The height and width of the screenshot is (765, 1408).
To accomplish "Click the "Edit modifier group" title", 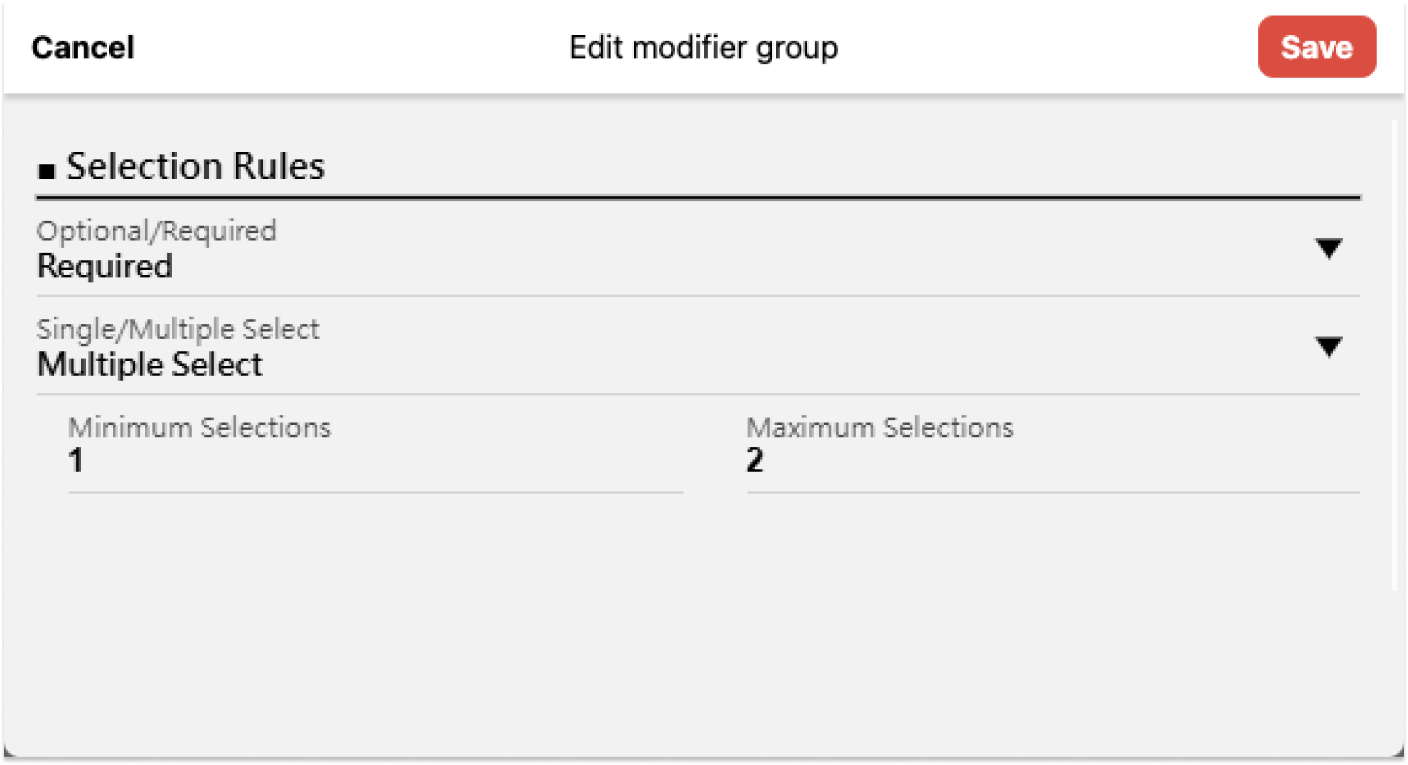I will click(x=703, y=48).
